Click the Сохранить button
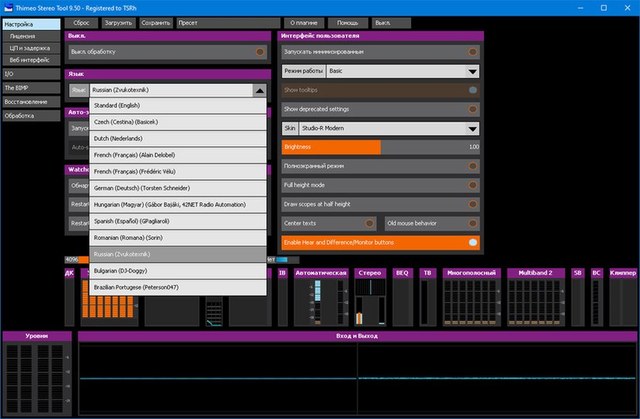Screen dimensions: 640x419 tap(158, 21)
